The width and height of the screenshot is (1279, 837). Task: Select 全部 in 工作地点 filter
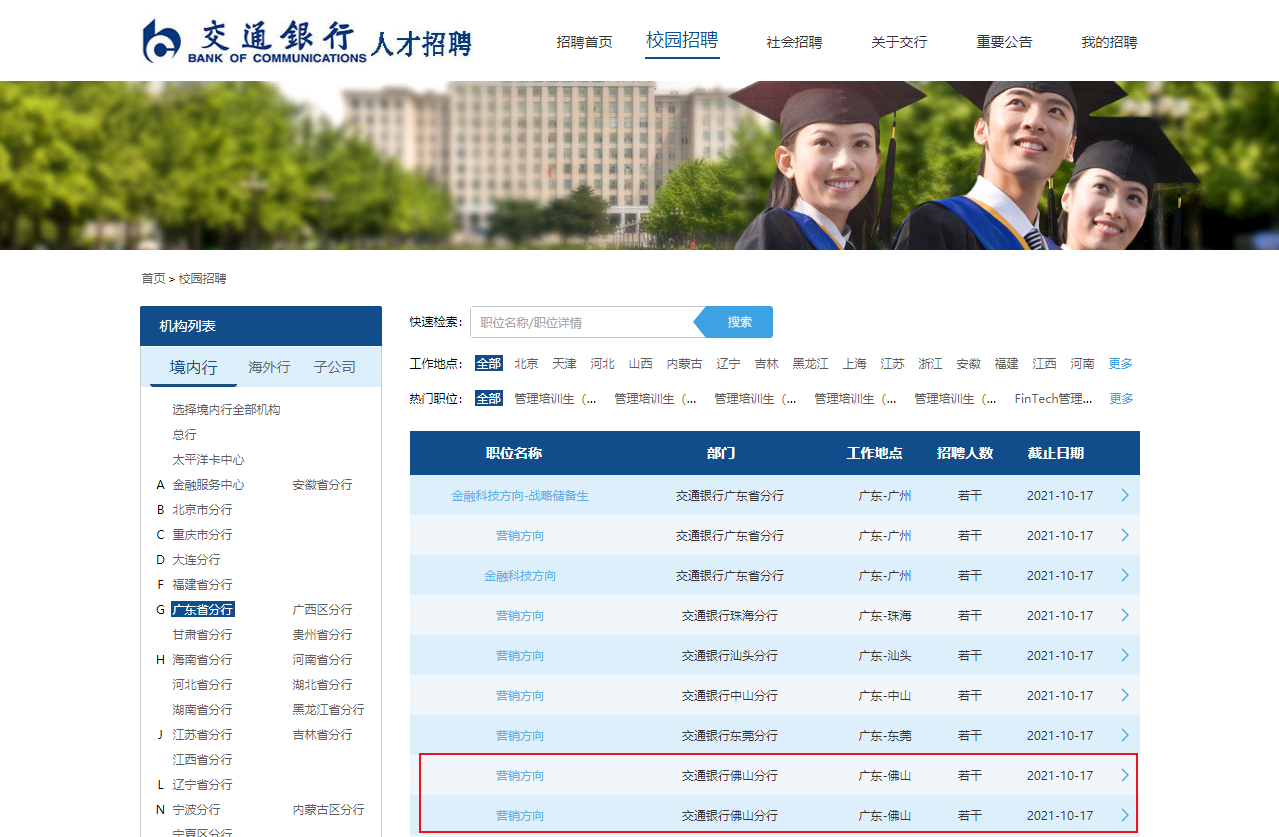(x=489, y=363)
